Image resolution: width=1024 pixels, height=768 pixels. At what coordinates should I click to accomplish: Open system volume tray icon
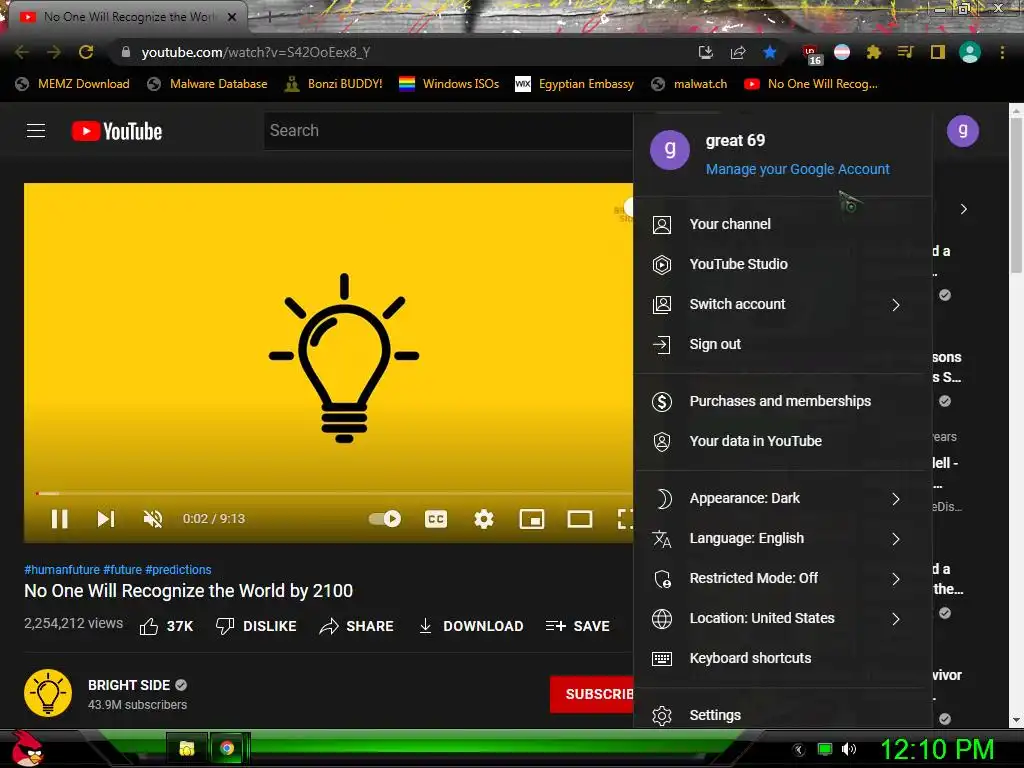[849, 749]
